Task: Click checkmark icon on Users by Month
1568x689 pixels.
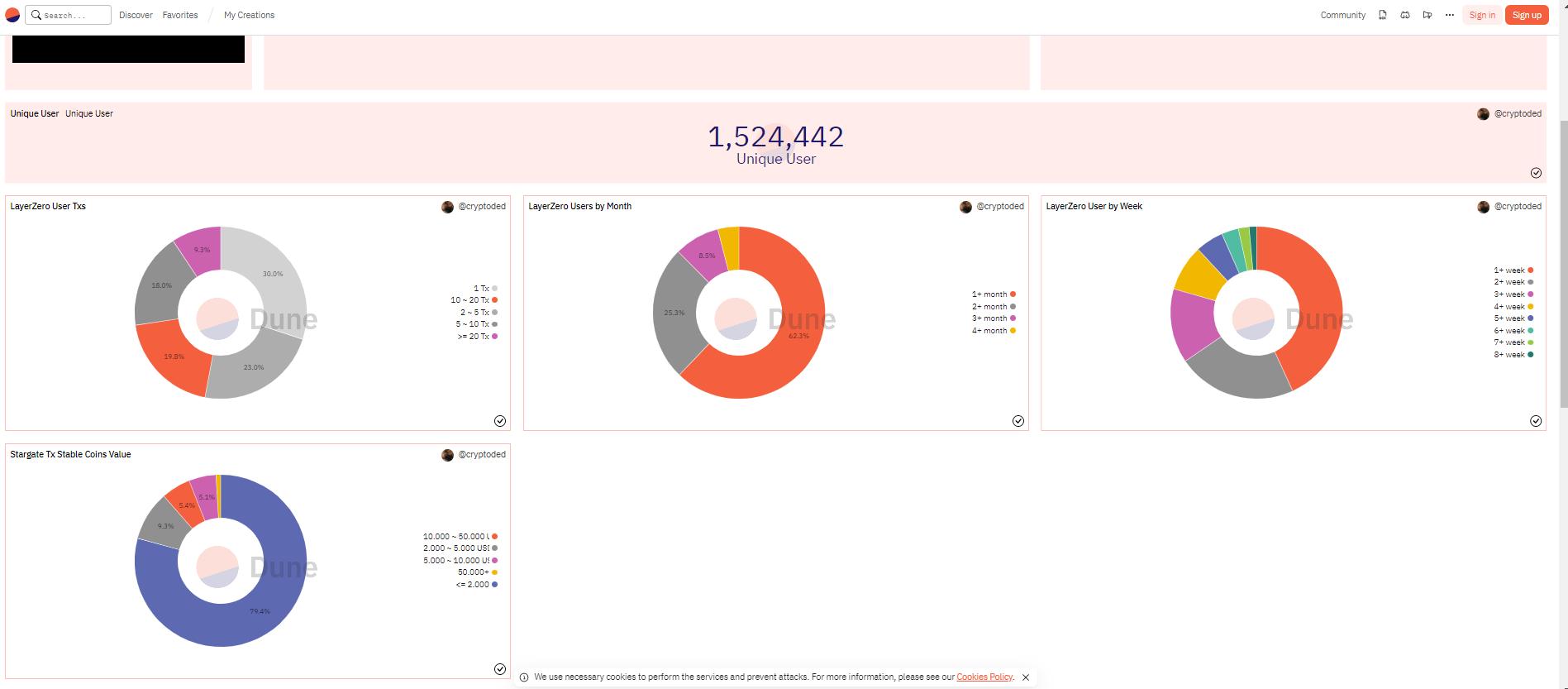Action: point(1018,421)
